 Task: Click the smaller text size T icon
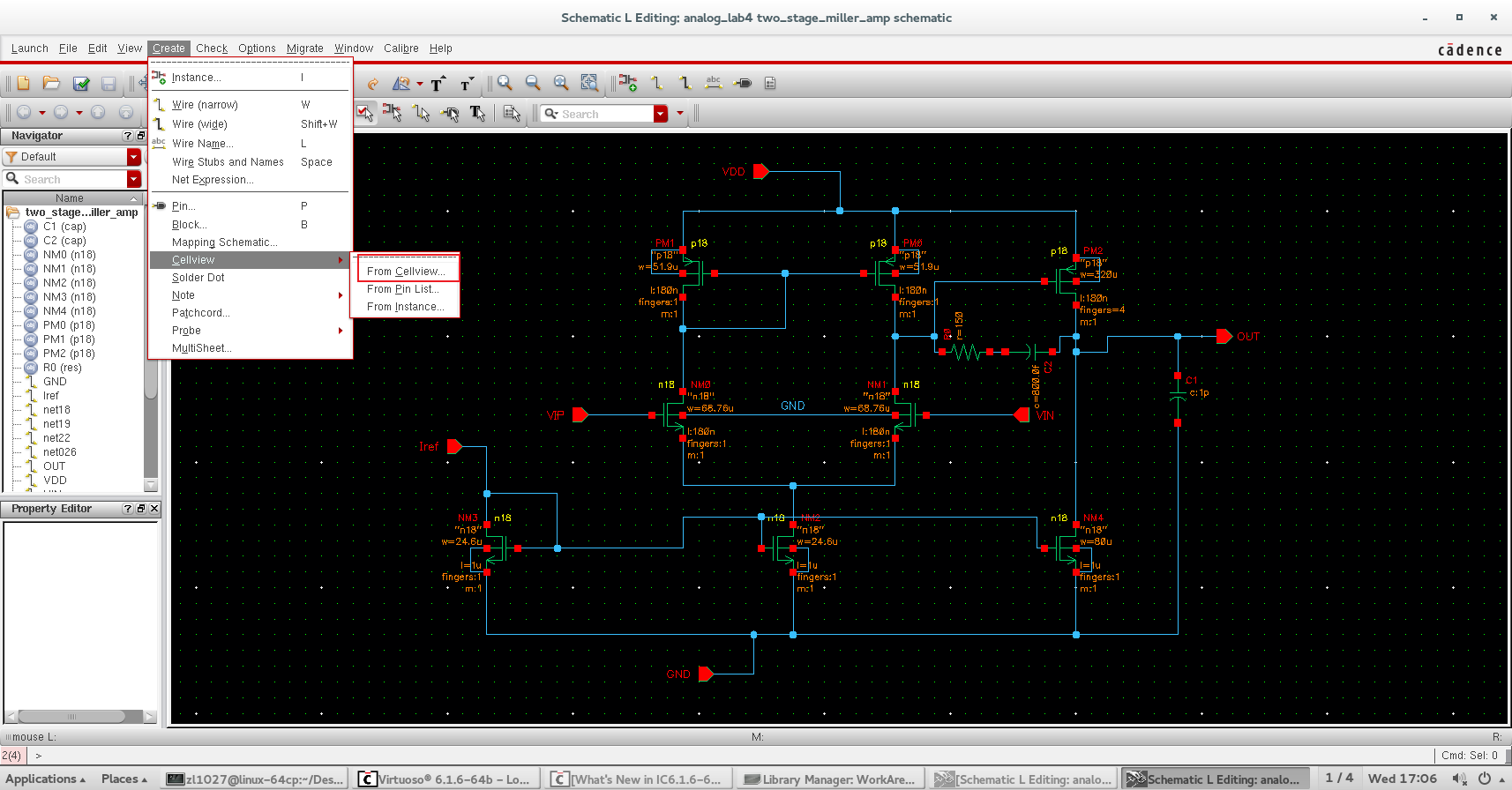point(467,84)
